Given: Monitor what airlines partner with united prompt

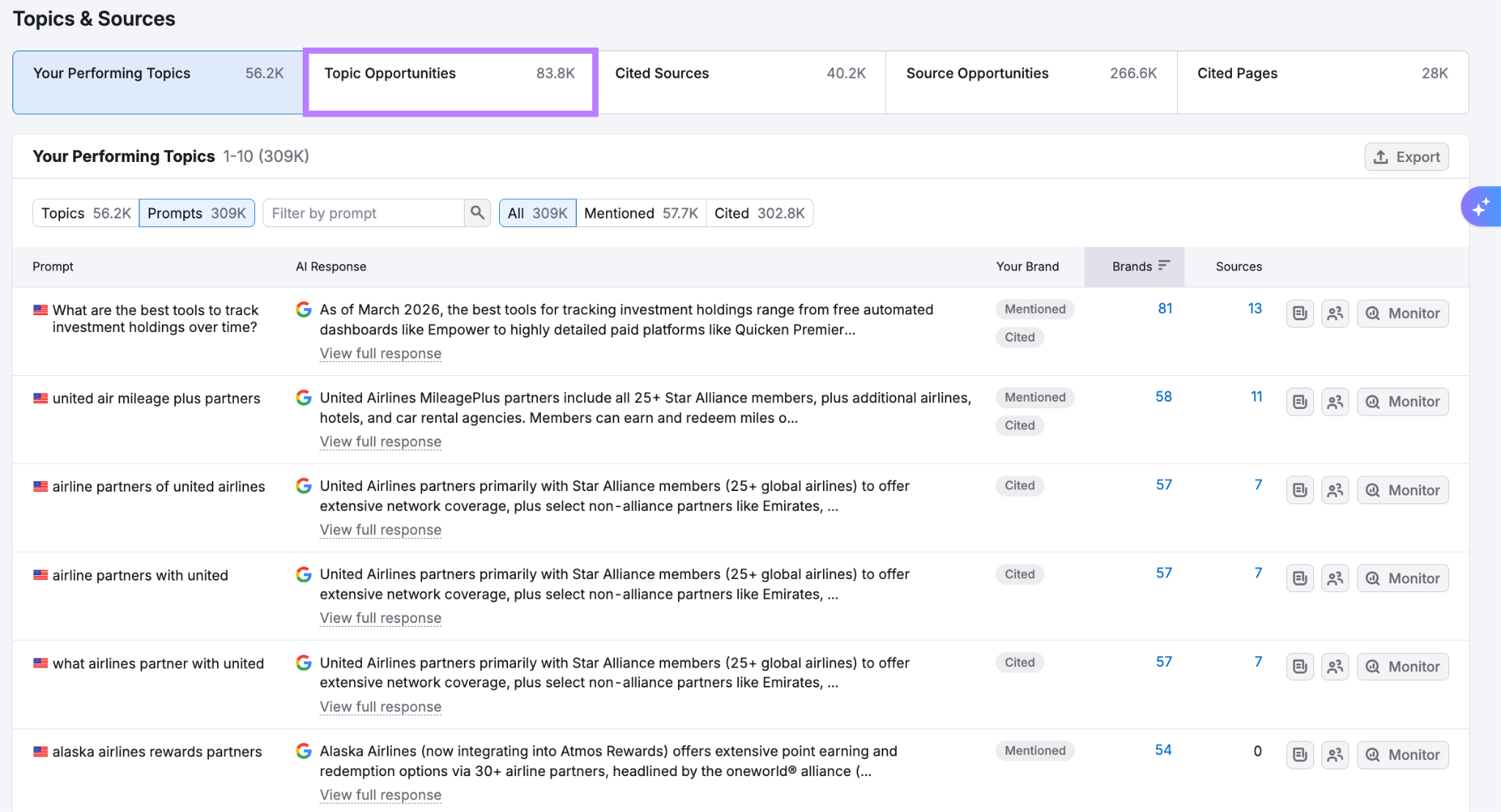Looking at the screenshot, I should (1403, 667).
